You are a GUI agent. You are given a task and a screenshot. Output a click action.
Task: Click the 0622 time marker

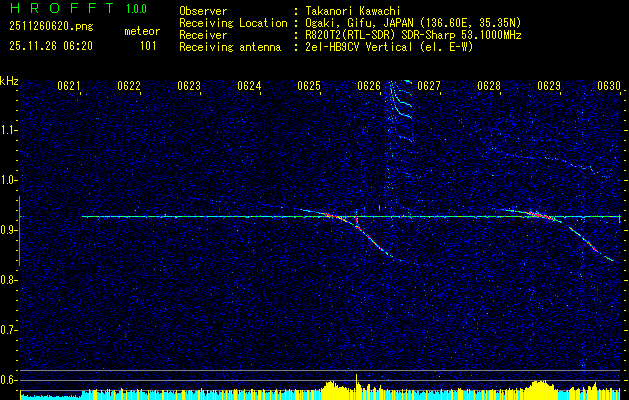point(129,86)
